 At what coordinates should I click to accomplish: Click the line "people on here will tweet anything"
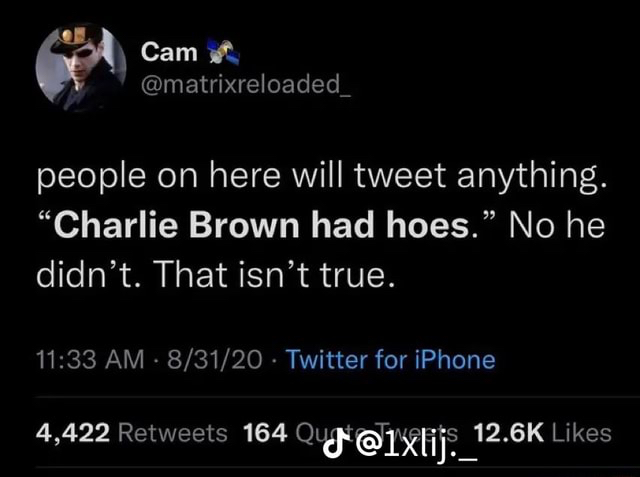(320, 180)
